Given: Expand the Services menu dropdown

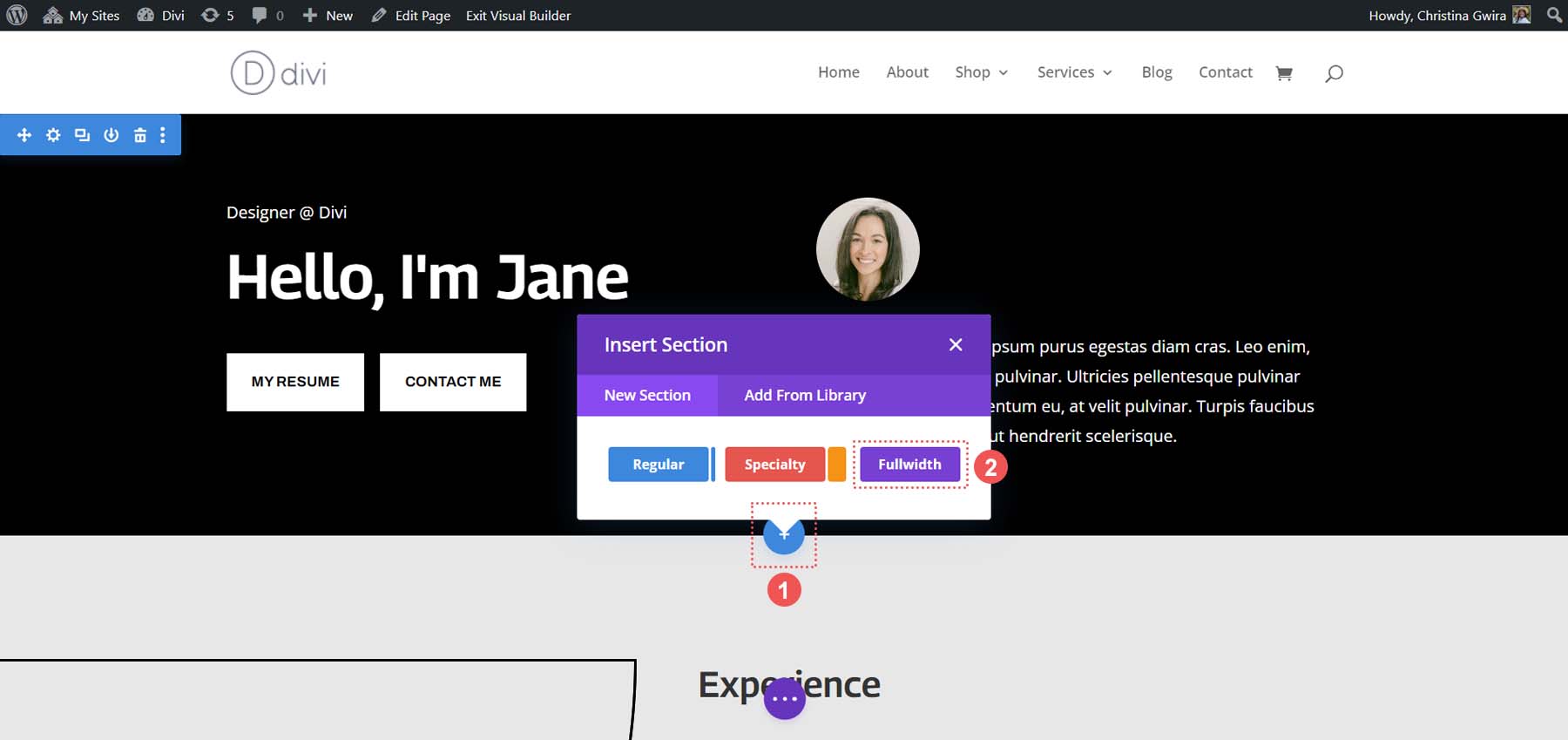Looking at the screenshot, I should click(1074, 72).
